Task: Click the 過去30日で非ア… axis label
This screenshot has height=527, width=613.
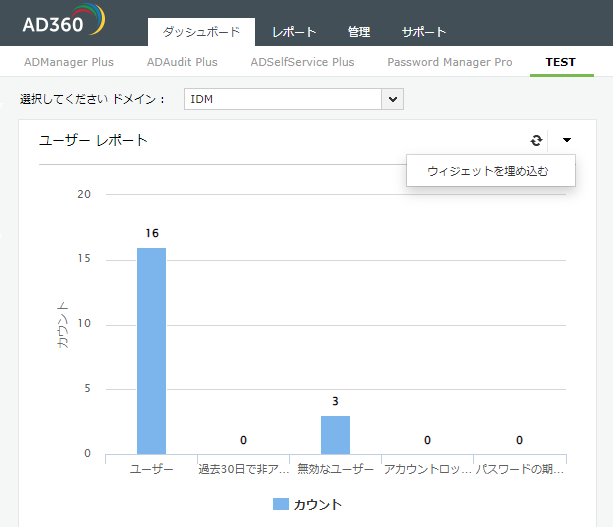Action: pos(243,468)
